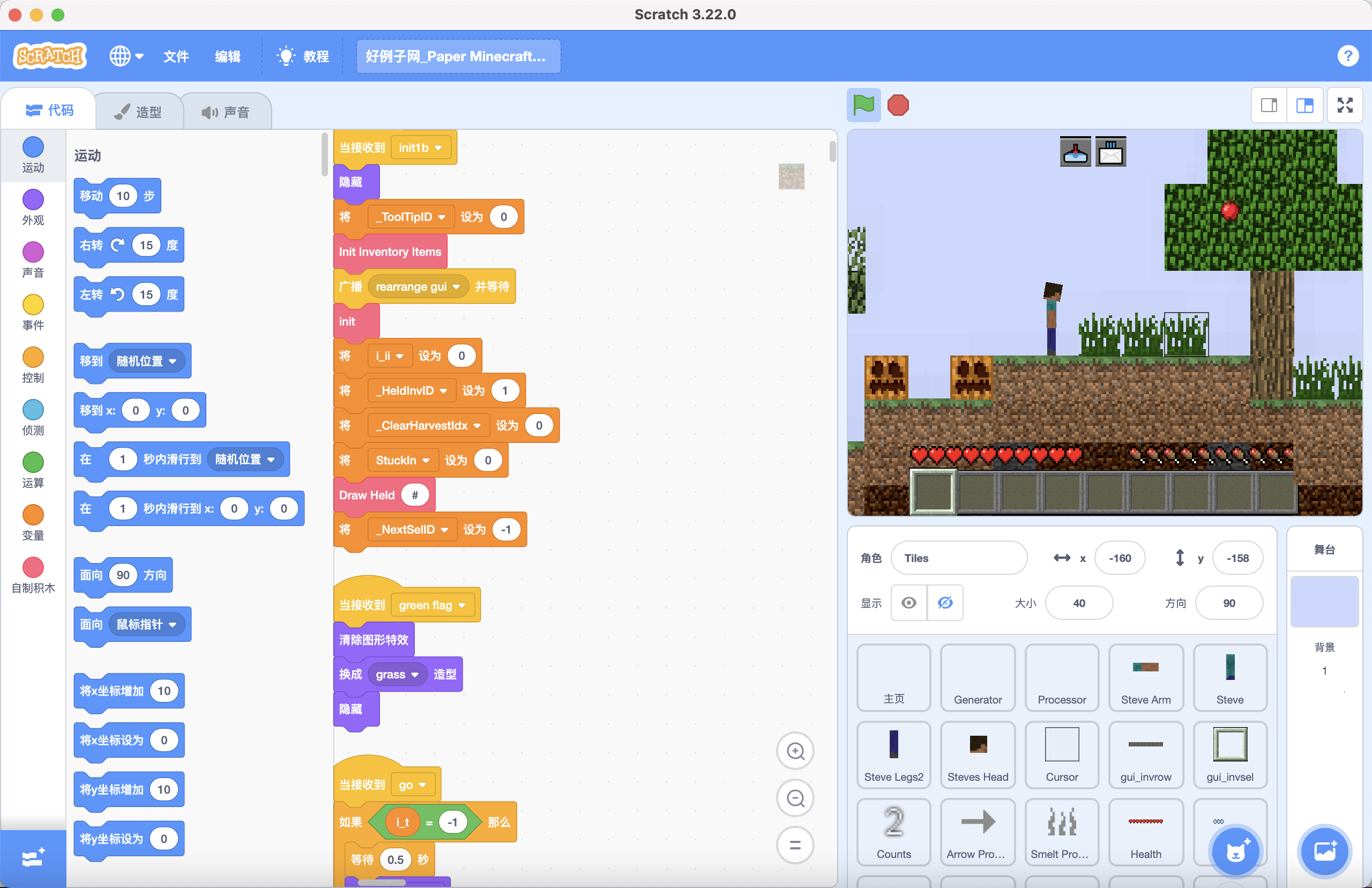Click the choose a sprite cat button

[x=1235, y=850]
